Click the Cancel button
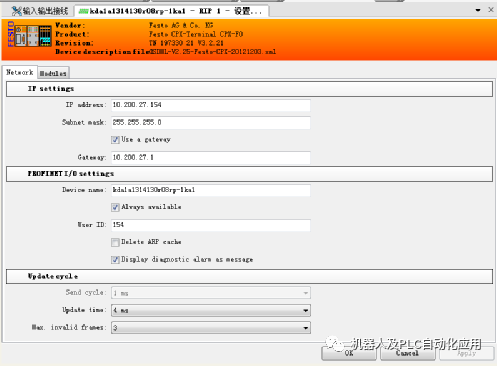 point(408,353)
